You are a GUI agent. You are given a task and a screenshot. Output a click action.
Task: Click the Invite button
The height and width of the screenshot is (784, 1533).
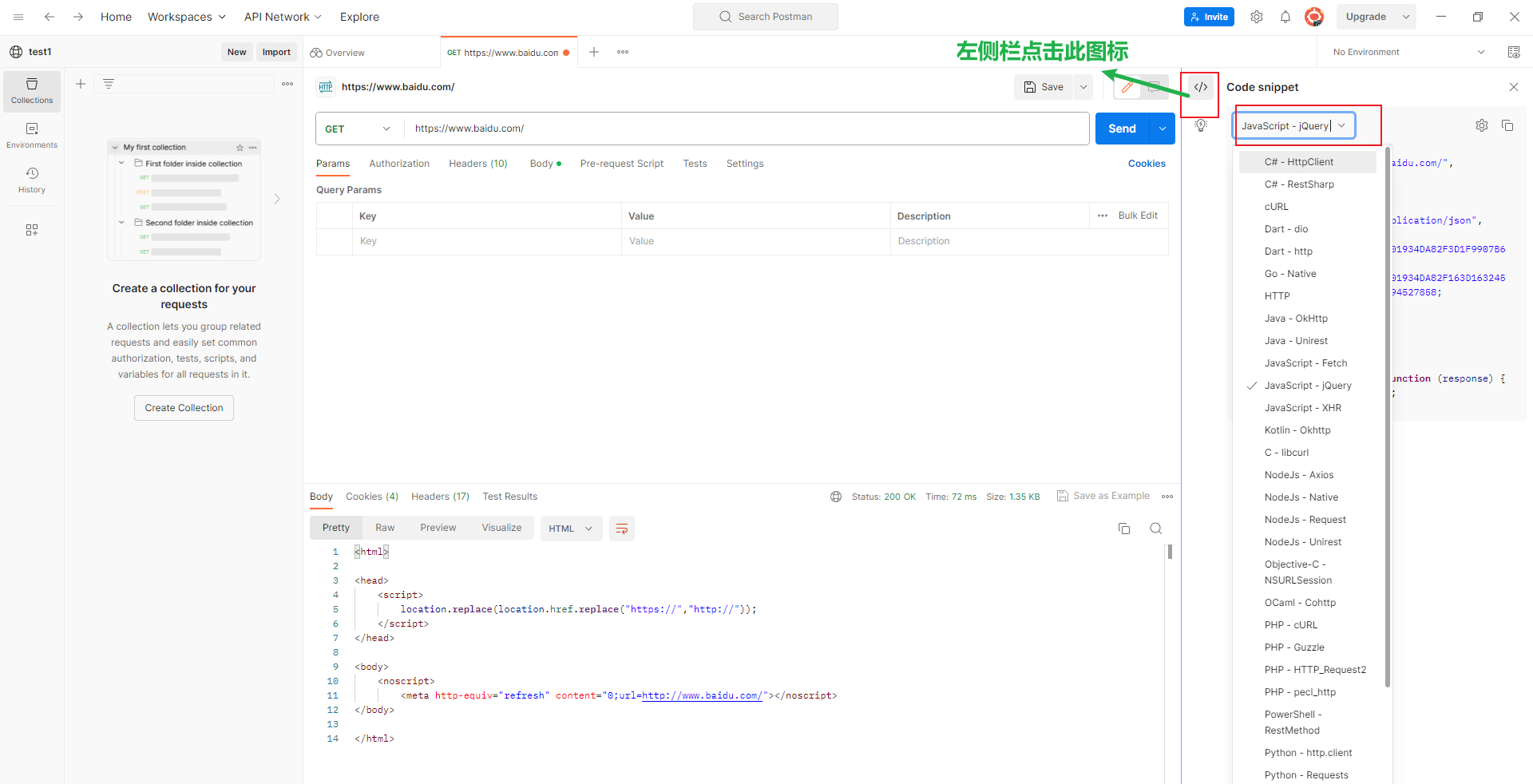[x=1209, y=17]
